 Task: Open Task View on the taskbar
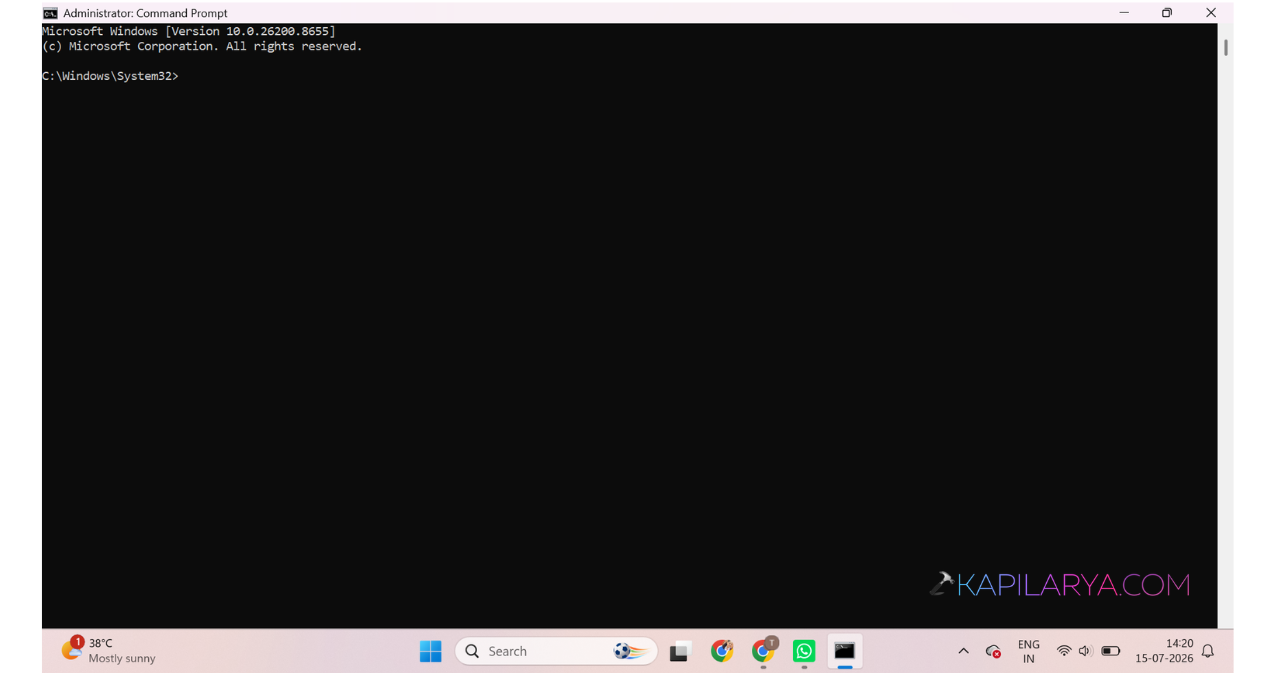tap(681, 651)
